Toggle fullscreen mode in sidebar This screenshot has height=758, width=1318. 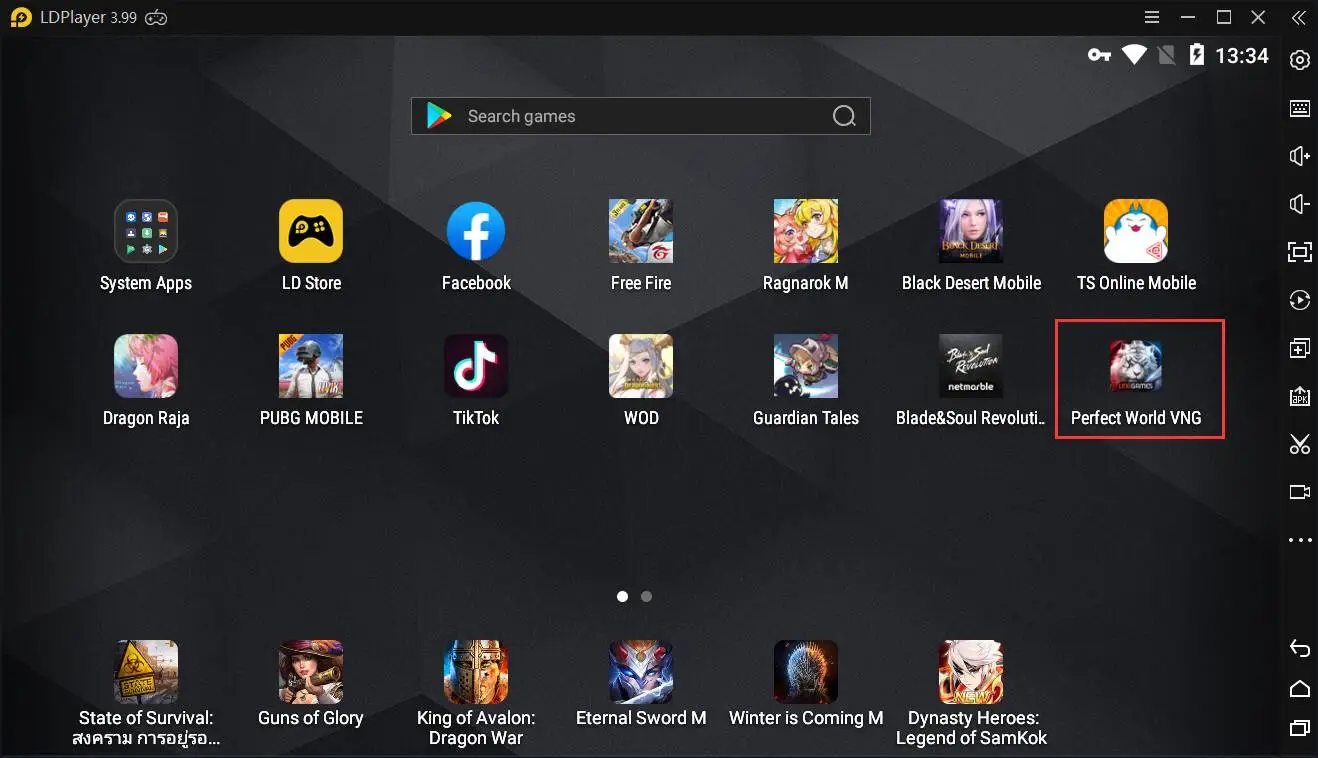coord(1300,252)
